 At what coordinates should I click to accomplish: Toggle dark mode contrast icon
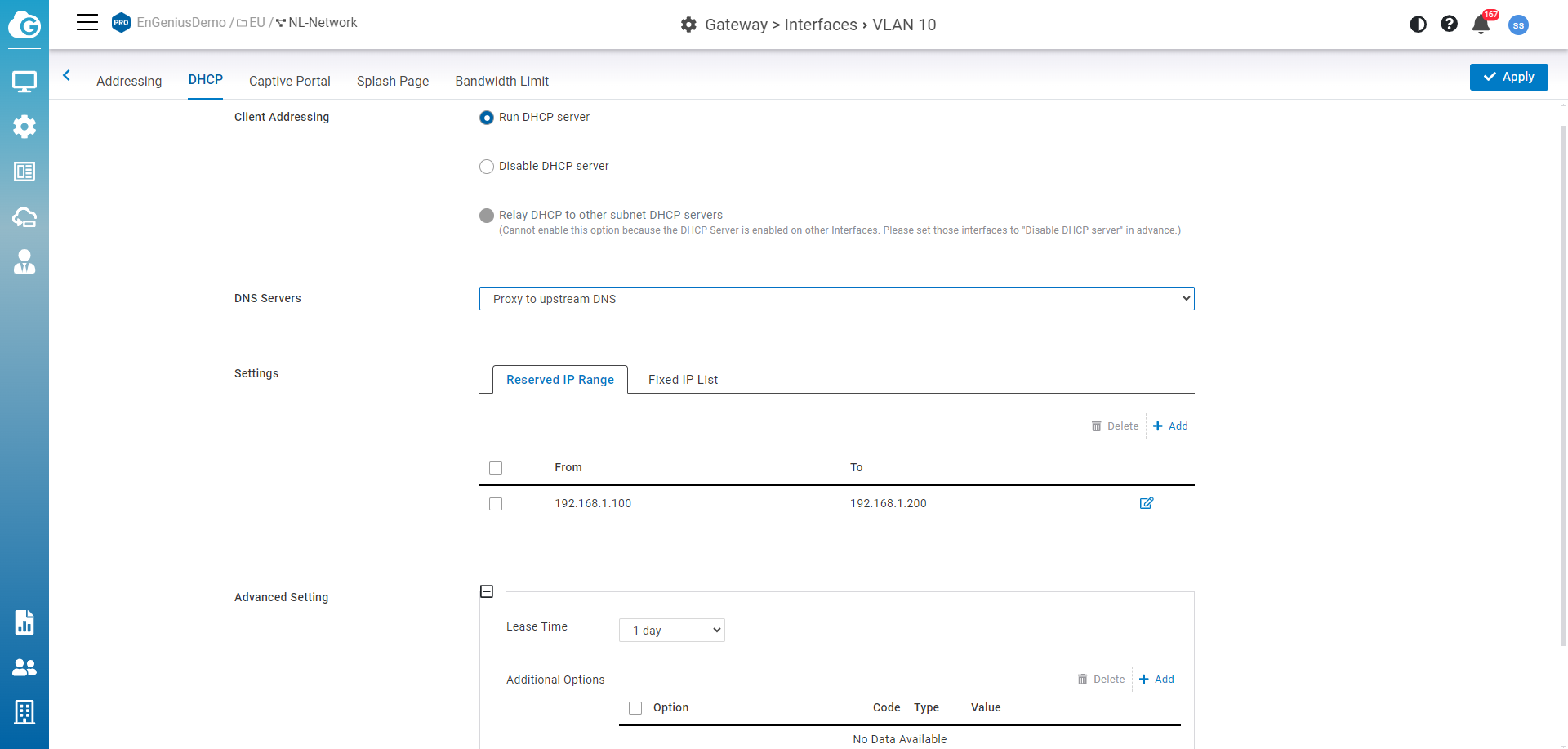(x=1418, y=25)
